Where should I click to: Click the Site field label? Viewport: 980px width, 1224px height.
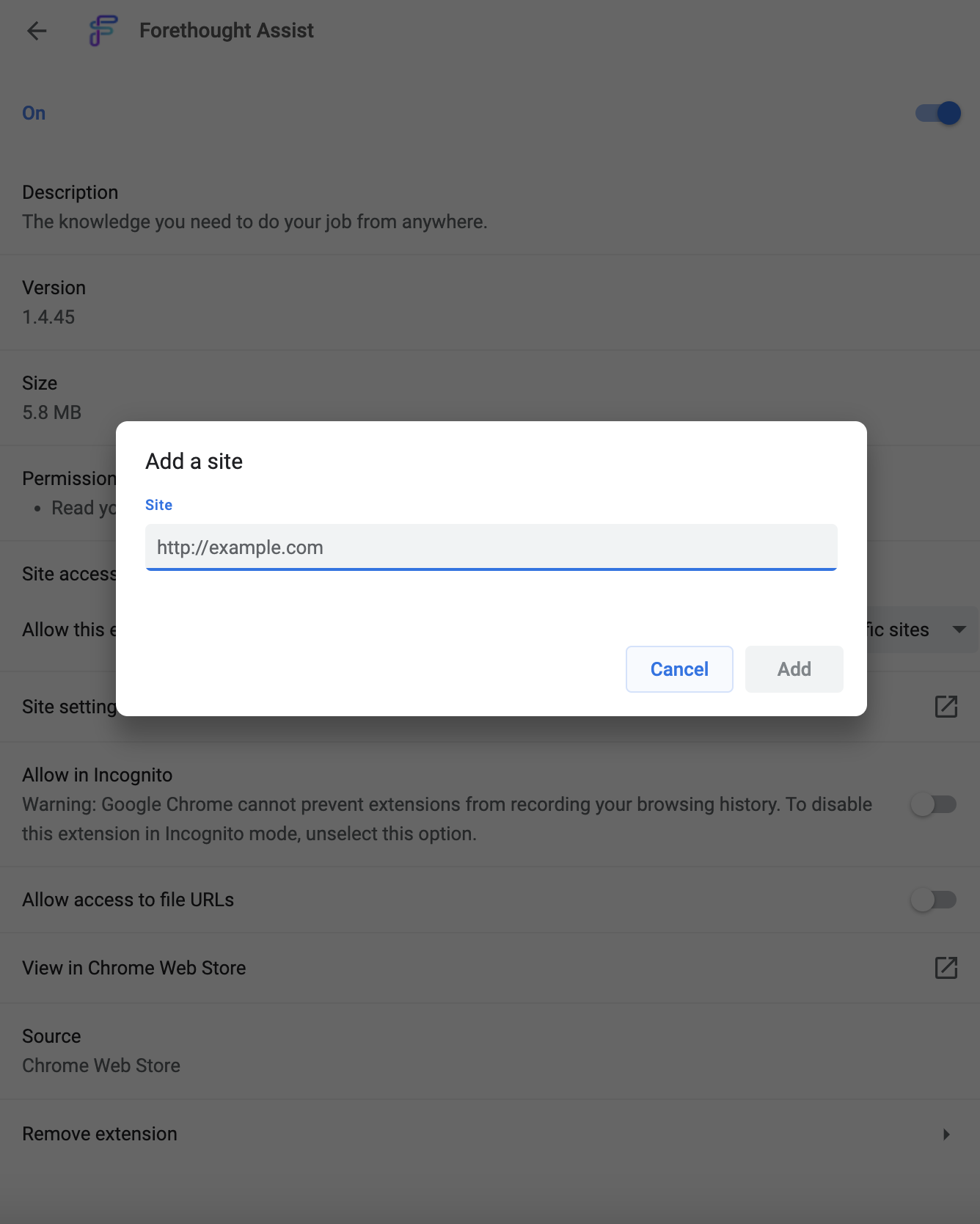[158, 505]
